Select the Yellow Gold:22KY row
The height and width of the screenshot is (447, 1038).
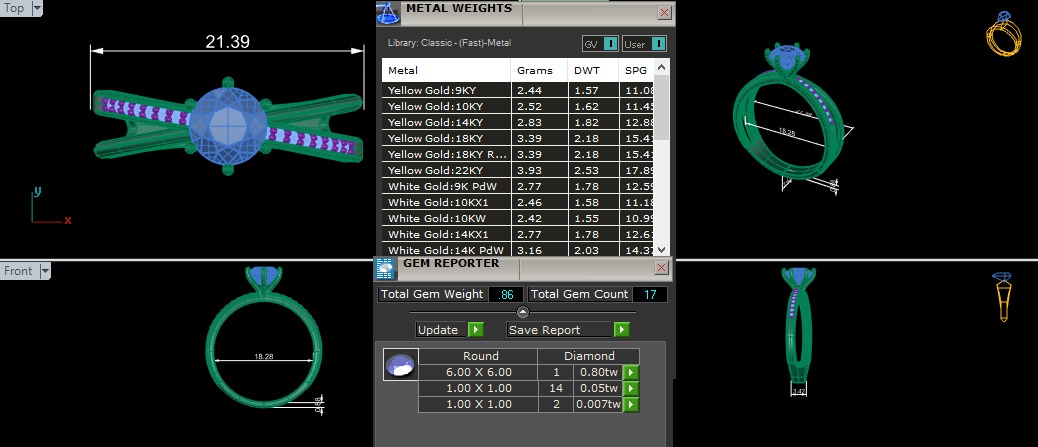(x=518, y=170)
